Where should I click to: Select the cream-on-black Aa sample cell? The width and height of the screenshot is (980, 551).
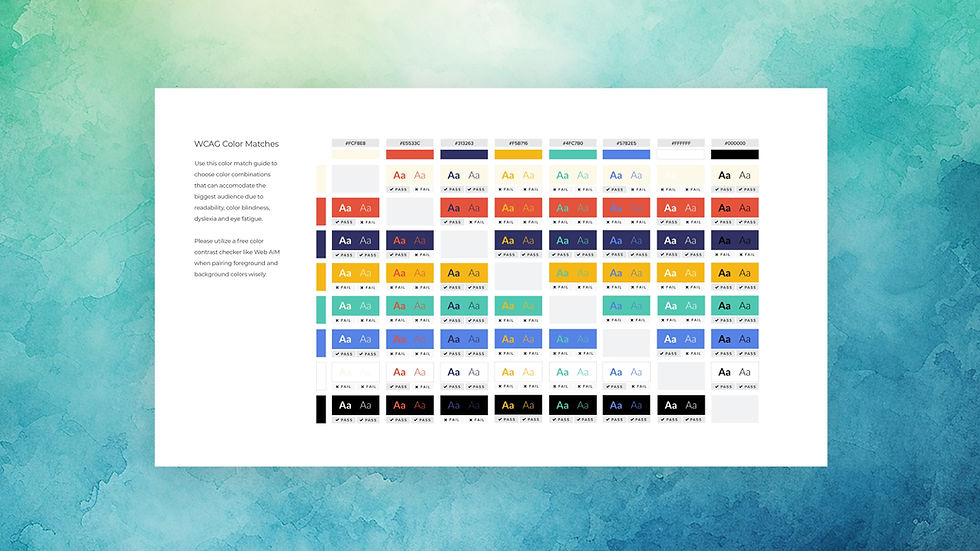(x=355, y=405)
